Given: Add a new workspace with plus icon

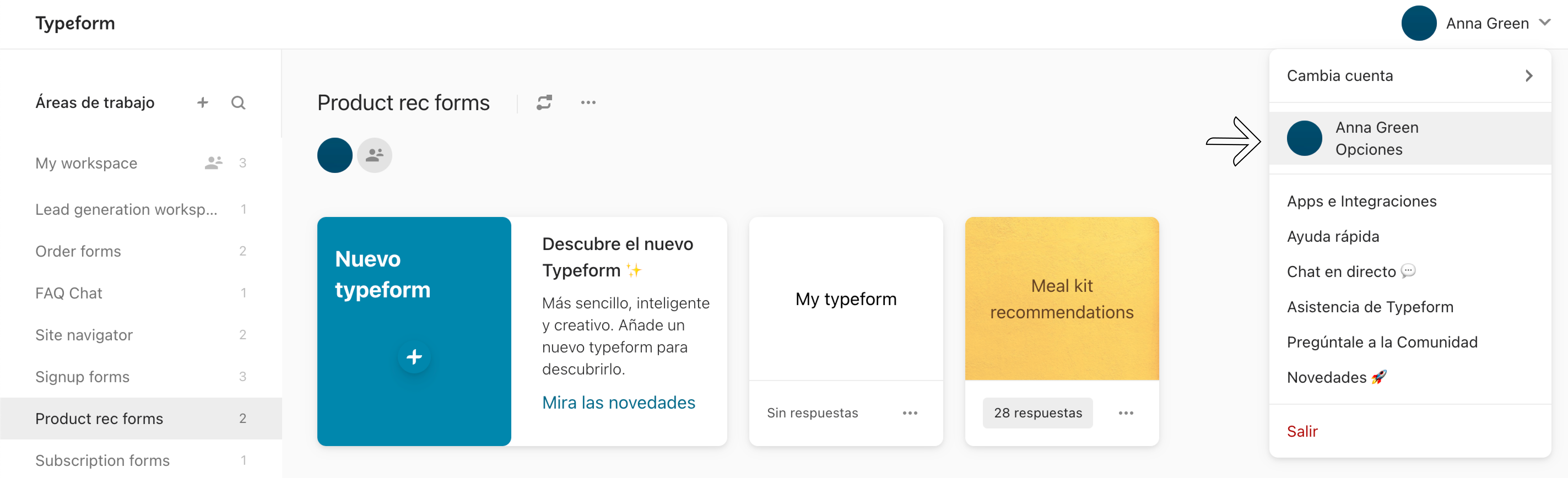Looking at the screenshot, I should (203, 102).
